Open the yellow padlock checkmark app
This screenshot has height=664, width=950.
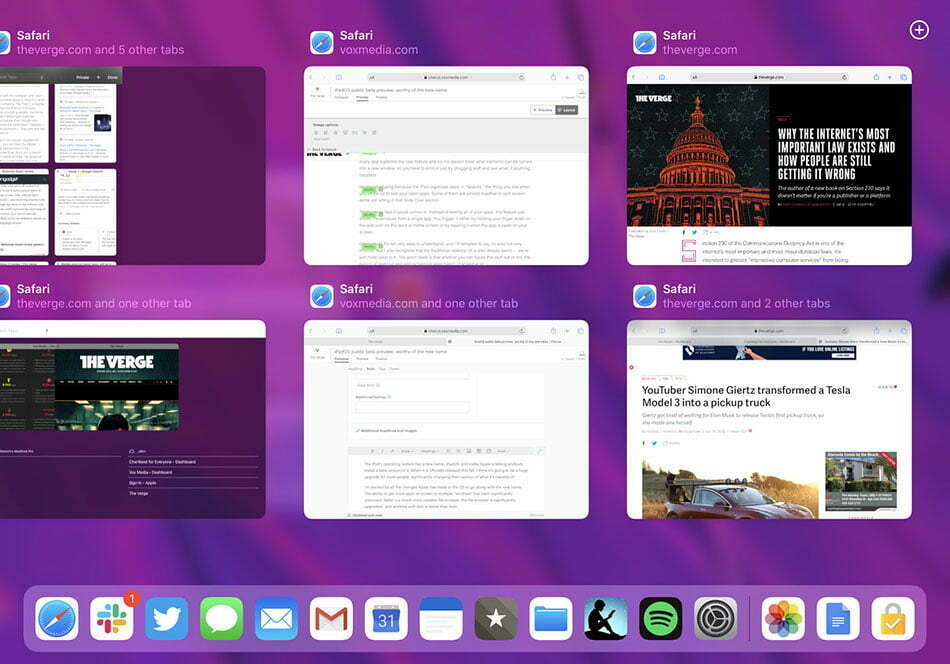point(893,619)
